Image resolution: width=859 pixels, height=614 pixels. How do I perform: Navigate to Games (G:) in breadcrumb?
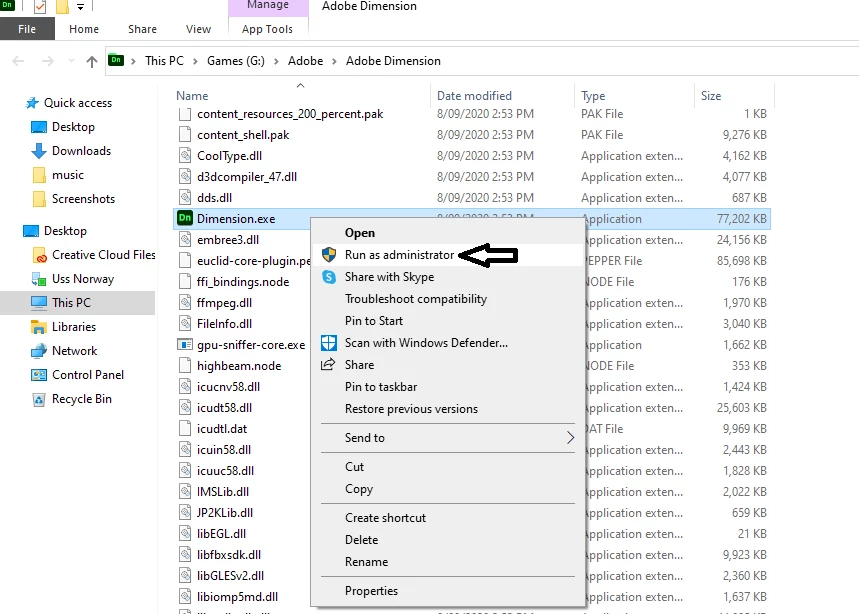tap(236, 61)
